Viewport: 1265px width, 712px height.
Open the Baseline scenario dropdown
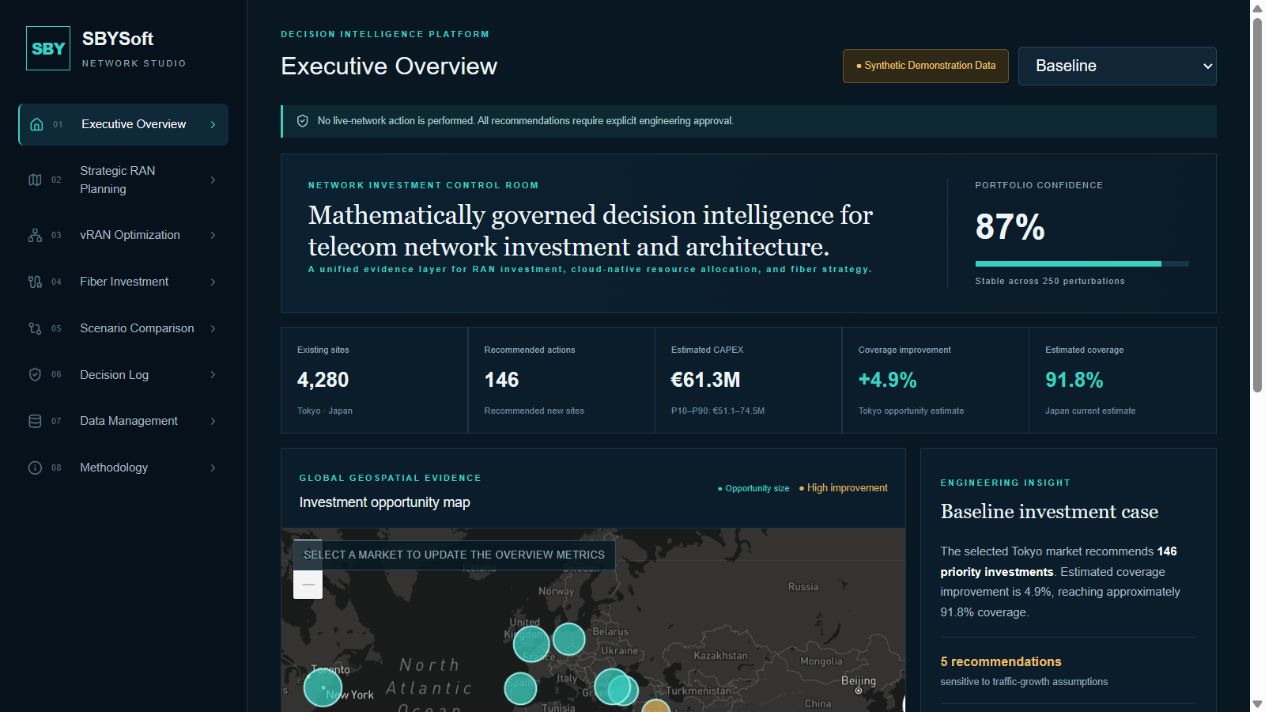pyautogui.click(x=1117, y=66)
